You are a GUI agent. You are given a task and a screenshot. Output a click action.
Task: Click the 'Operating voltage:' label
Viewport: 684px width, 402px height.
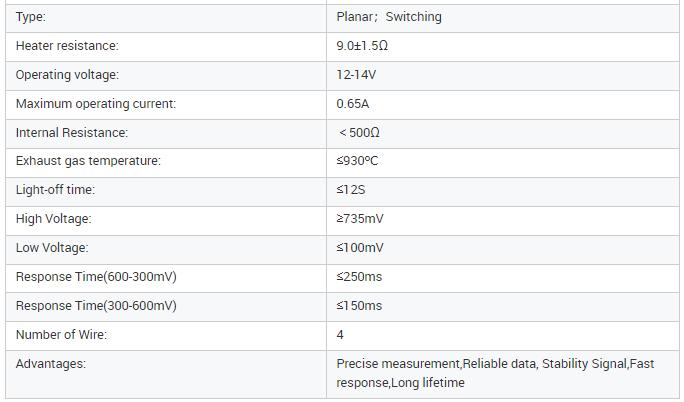[67, 75]
